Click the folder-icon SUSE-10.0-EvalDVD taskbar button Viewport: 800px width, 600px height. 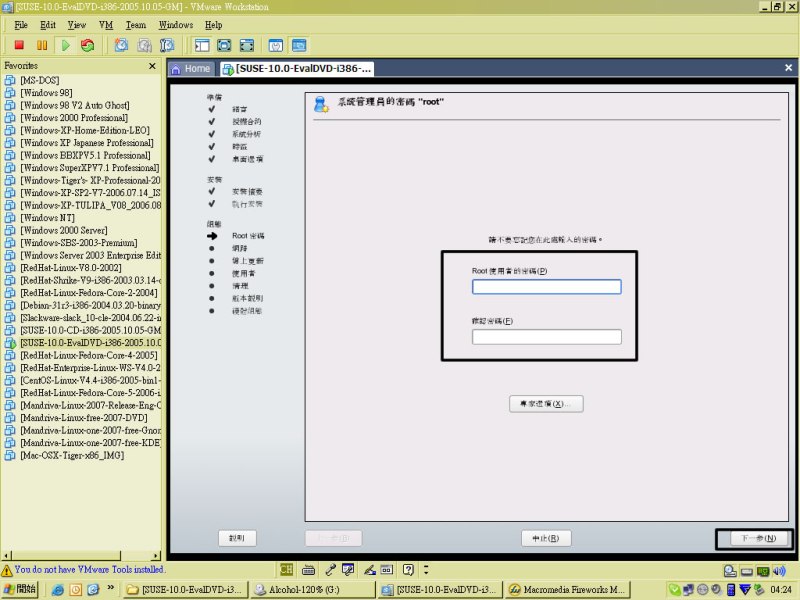[x=185, y=589]
